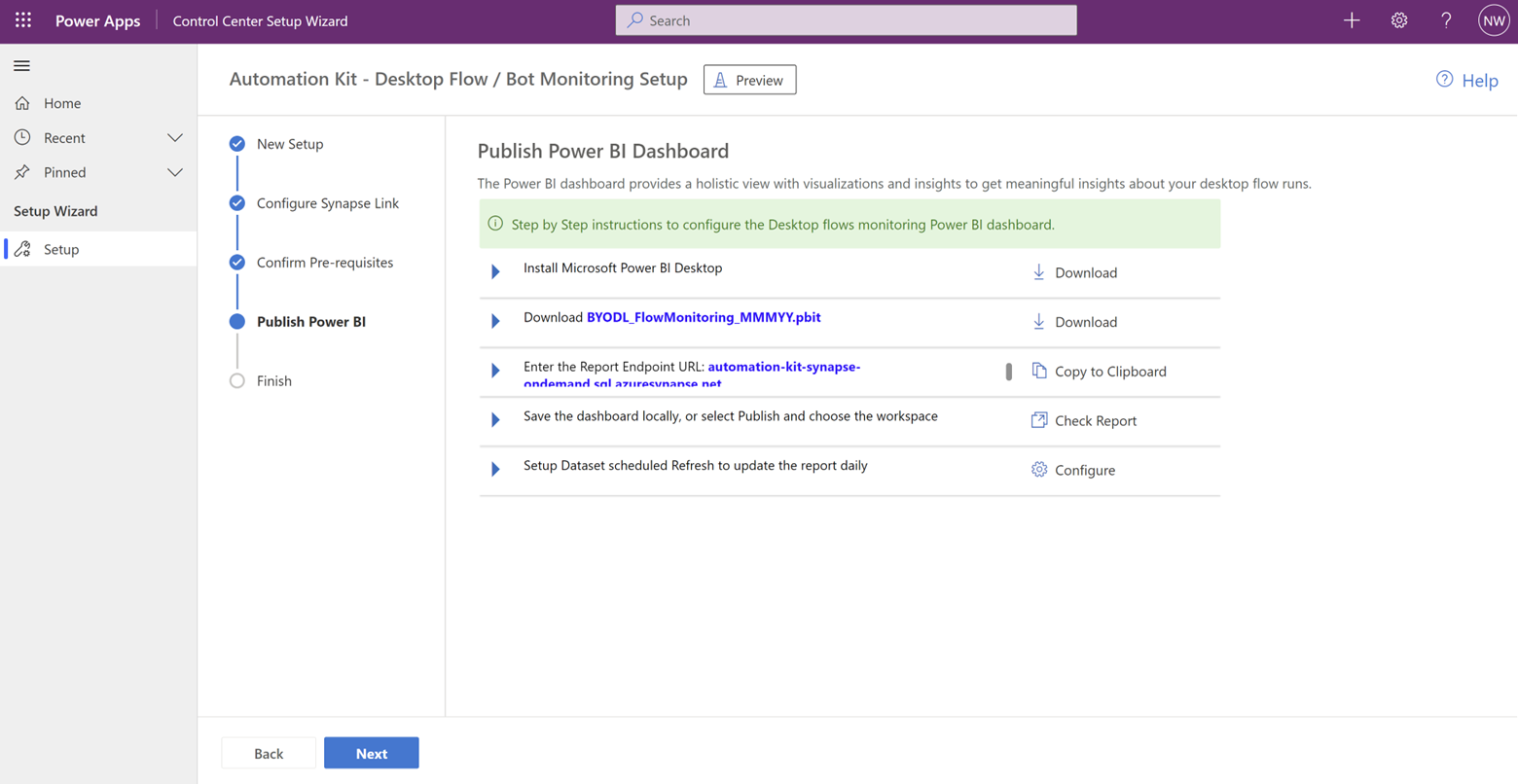Screen dimensions: 1518x784
Task: Open the settings gear in header
Action: tap(1399, 20)
